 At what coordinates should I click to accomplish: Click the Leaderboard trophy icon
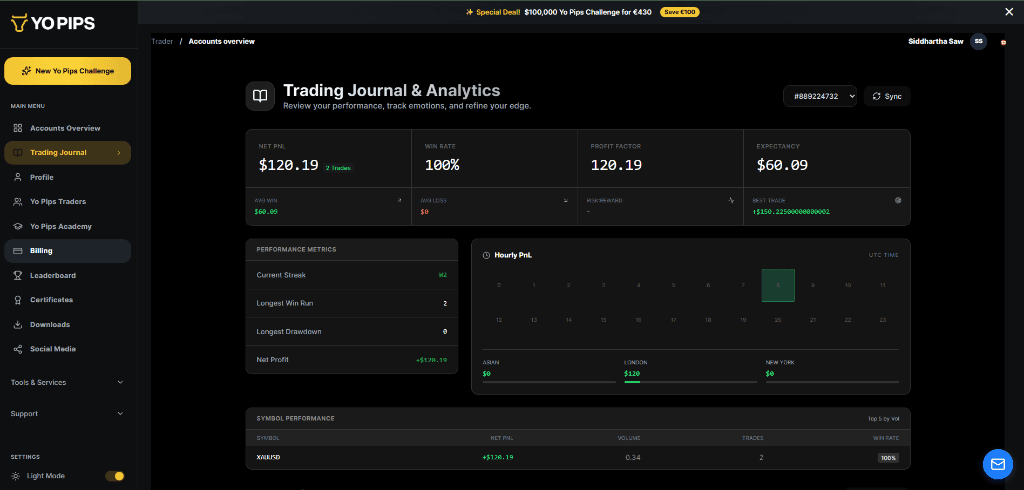(18, 275)
